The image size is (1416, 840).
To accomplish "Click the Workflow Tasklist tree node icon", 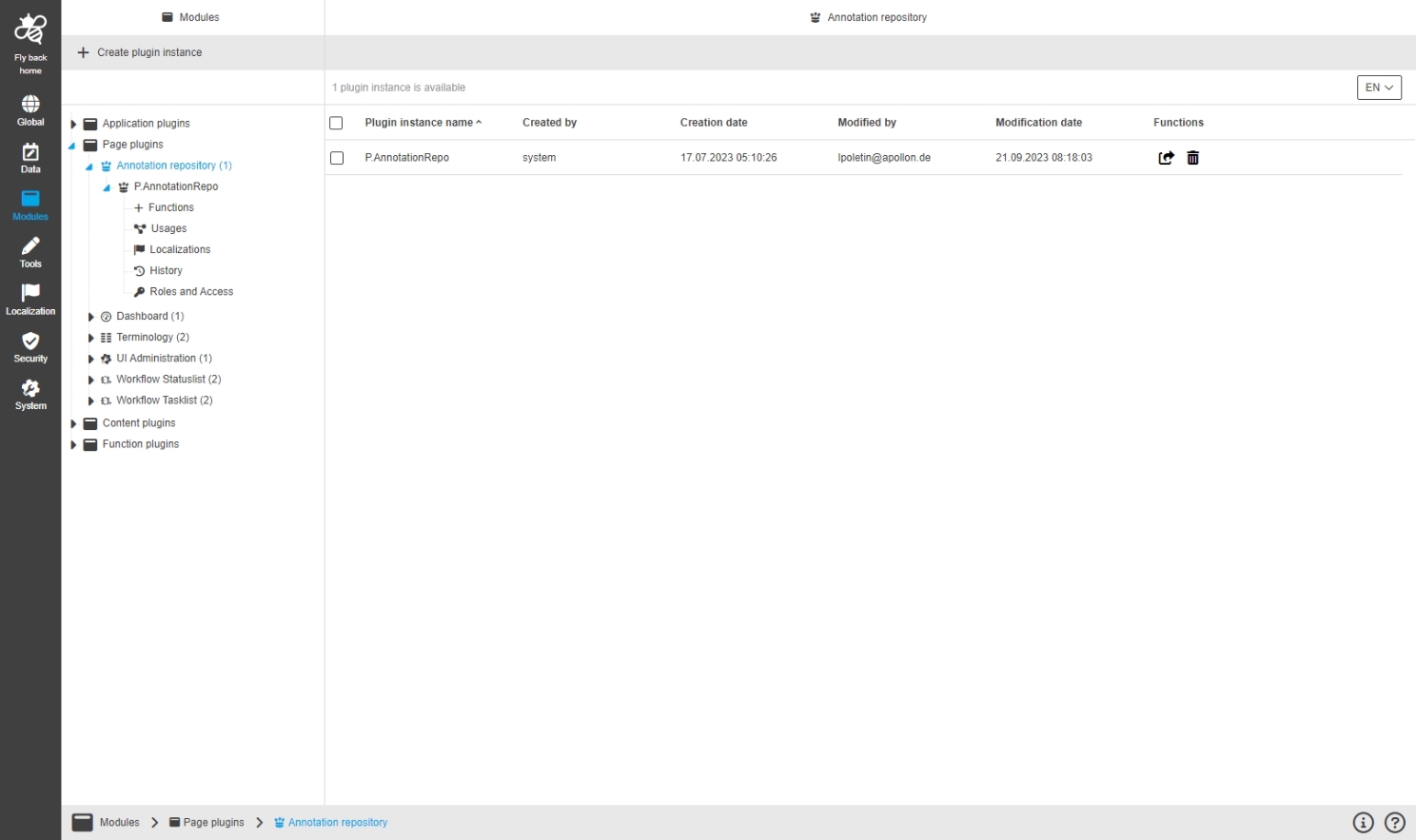I will click(x=107, y=400).
